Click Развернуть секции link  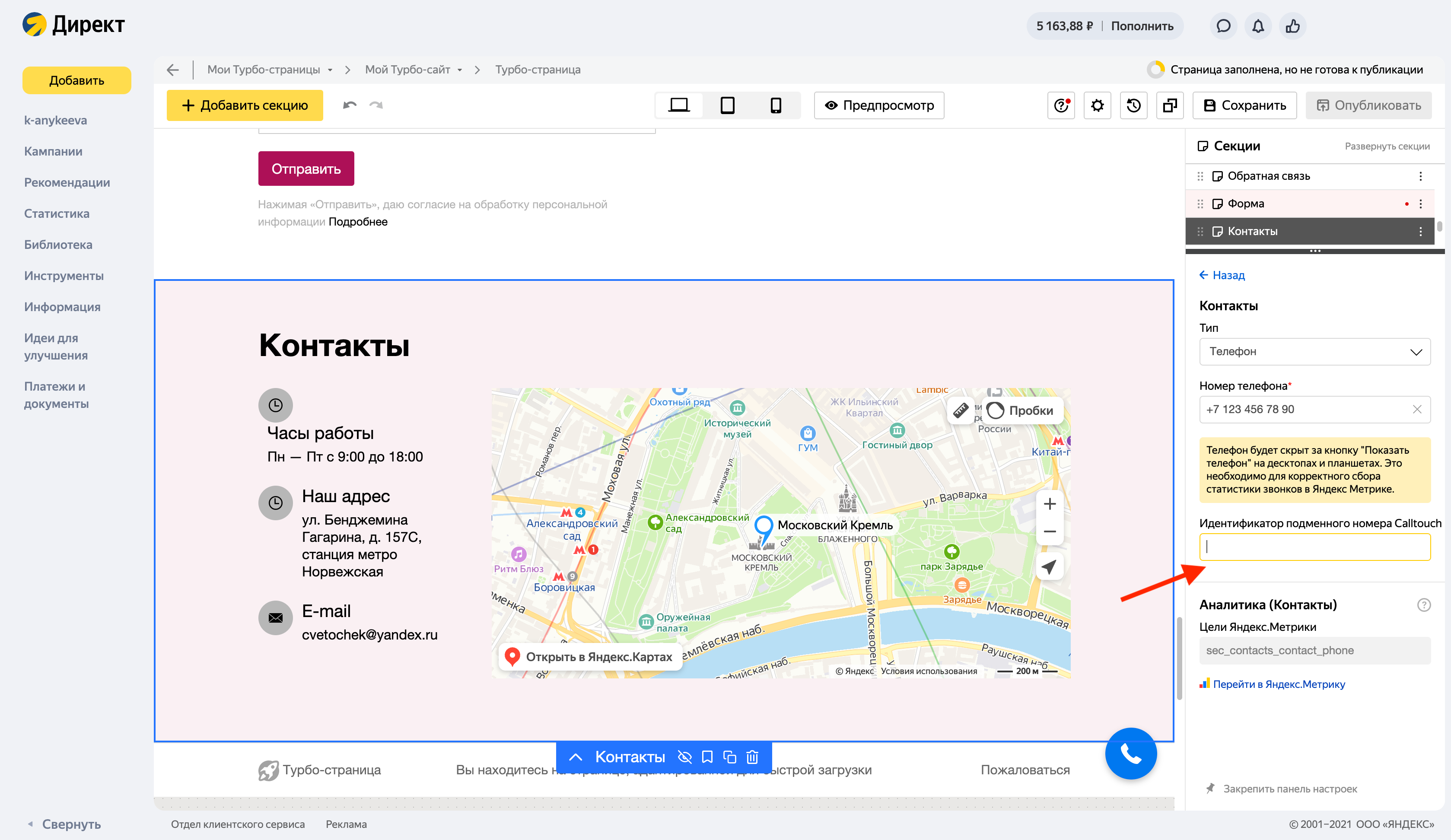coord(1387,146)
